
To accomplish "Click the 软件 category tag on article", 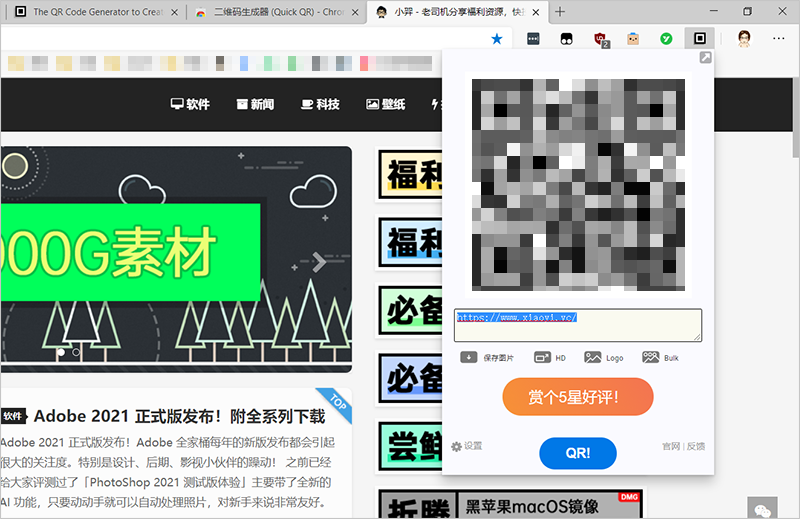I will click(x=13, y=416).
